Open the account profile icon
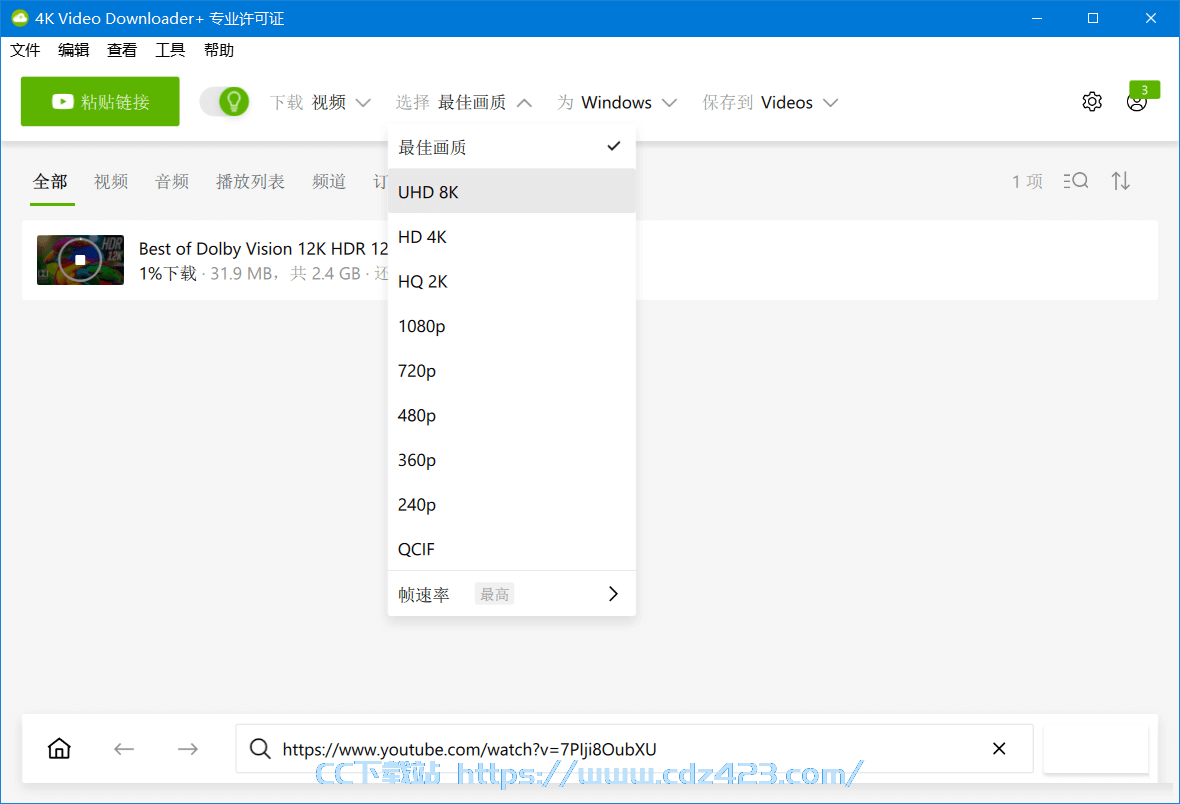 pos(1136,102)
